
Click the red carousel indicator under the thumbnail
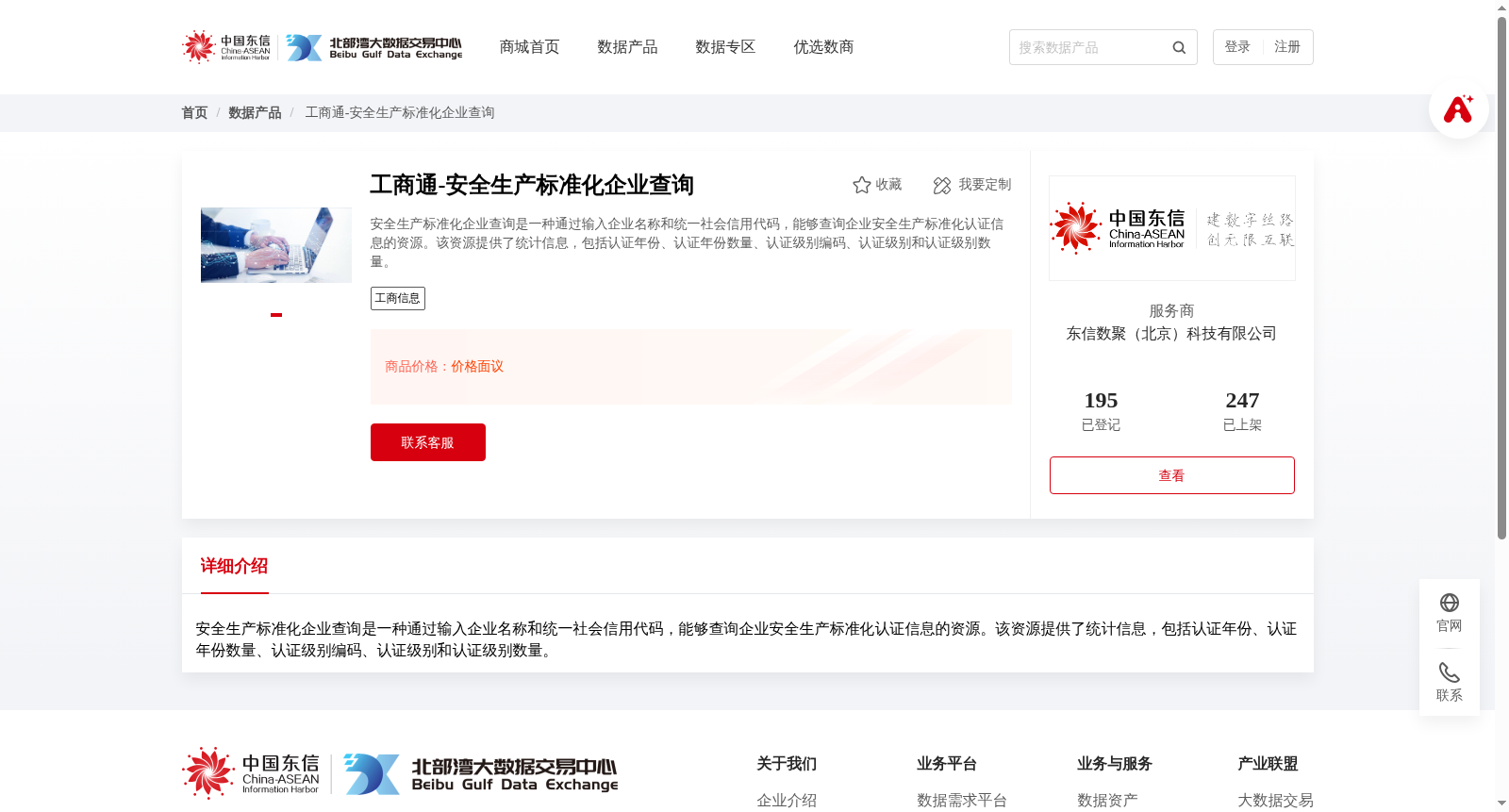pos(276,315)
